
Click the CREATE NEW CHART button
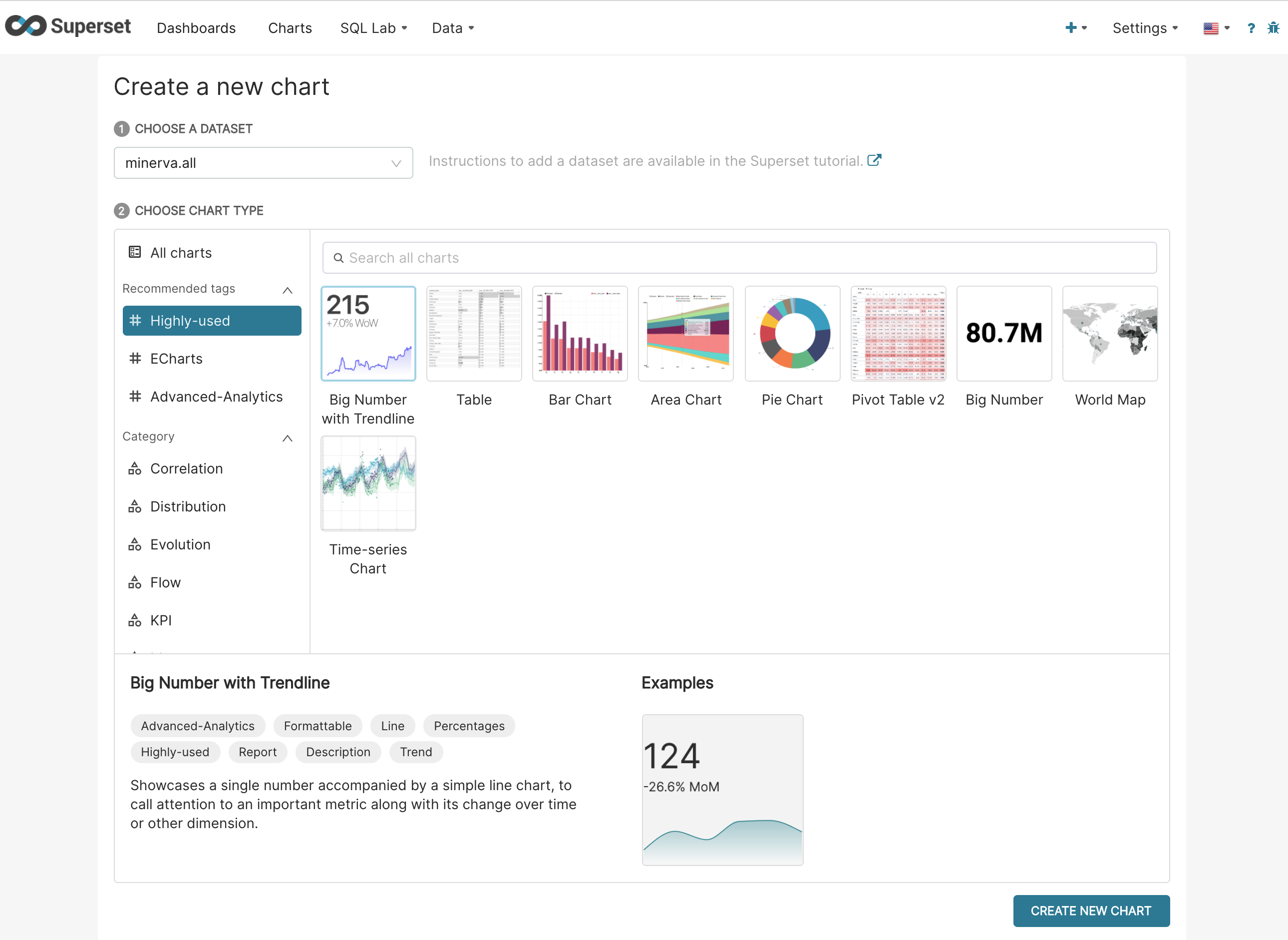[1091, 911]
